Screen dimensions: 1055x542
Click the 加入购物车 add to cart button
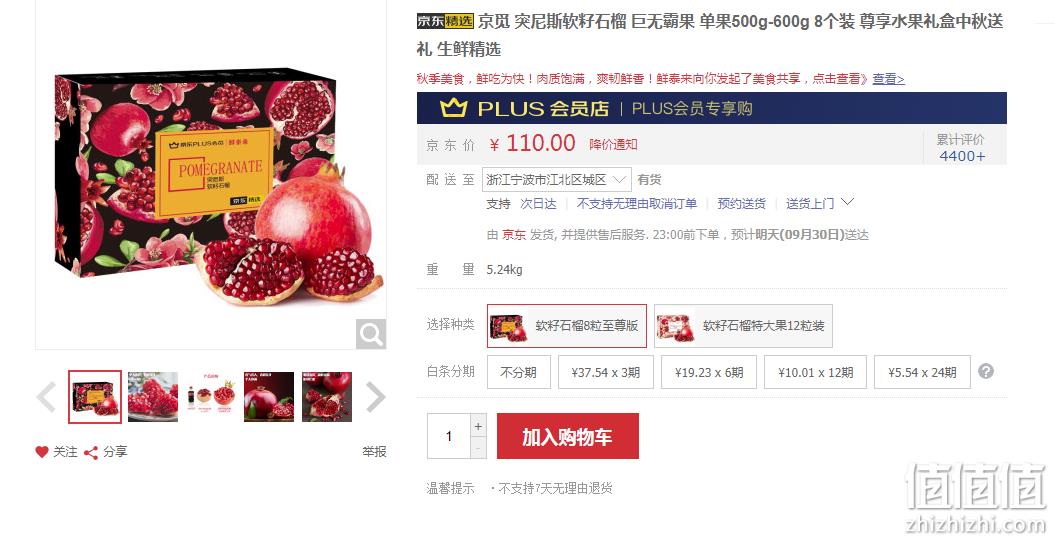click(568, 436)
